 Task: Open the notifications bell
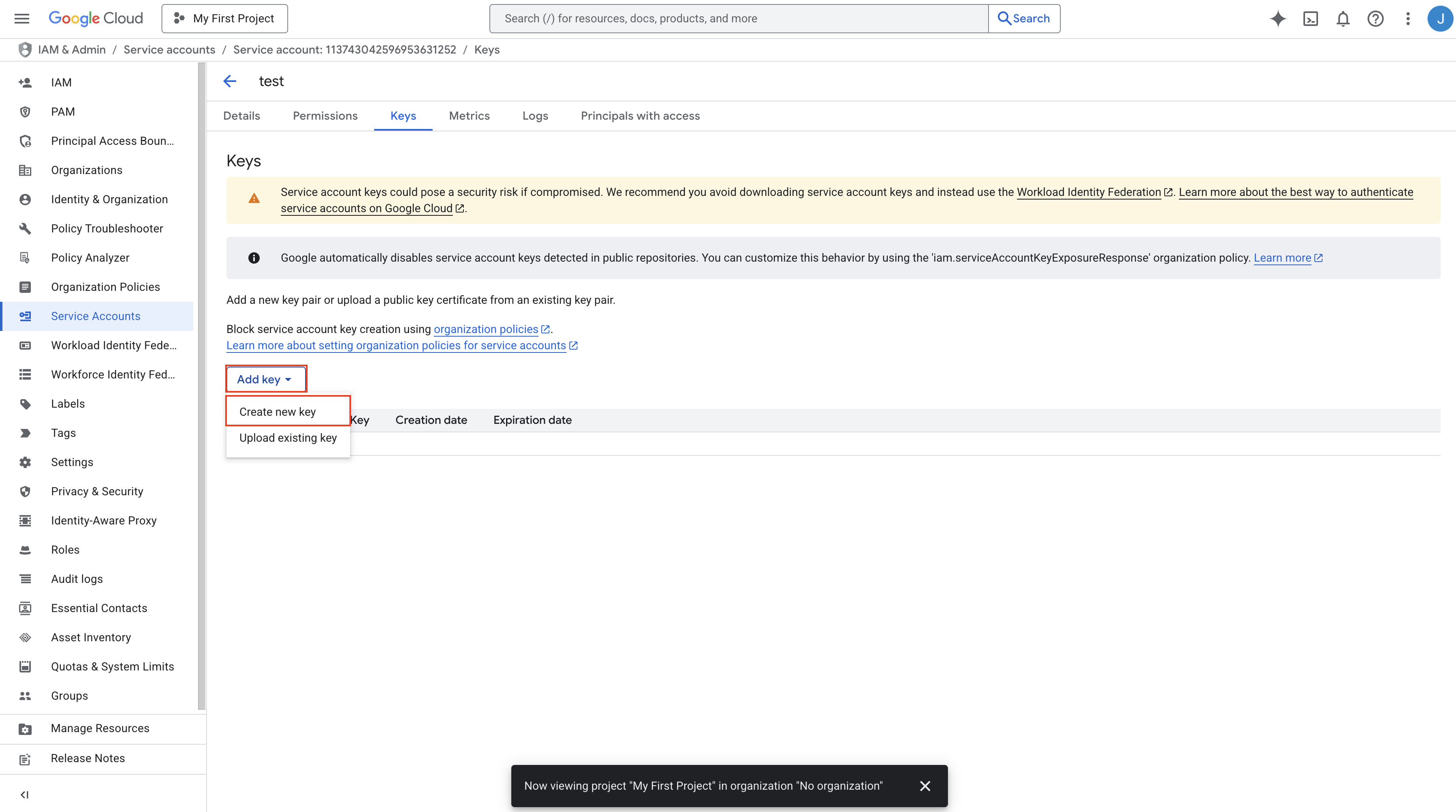(1343, 19)
